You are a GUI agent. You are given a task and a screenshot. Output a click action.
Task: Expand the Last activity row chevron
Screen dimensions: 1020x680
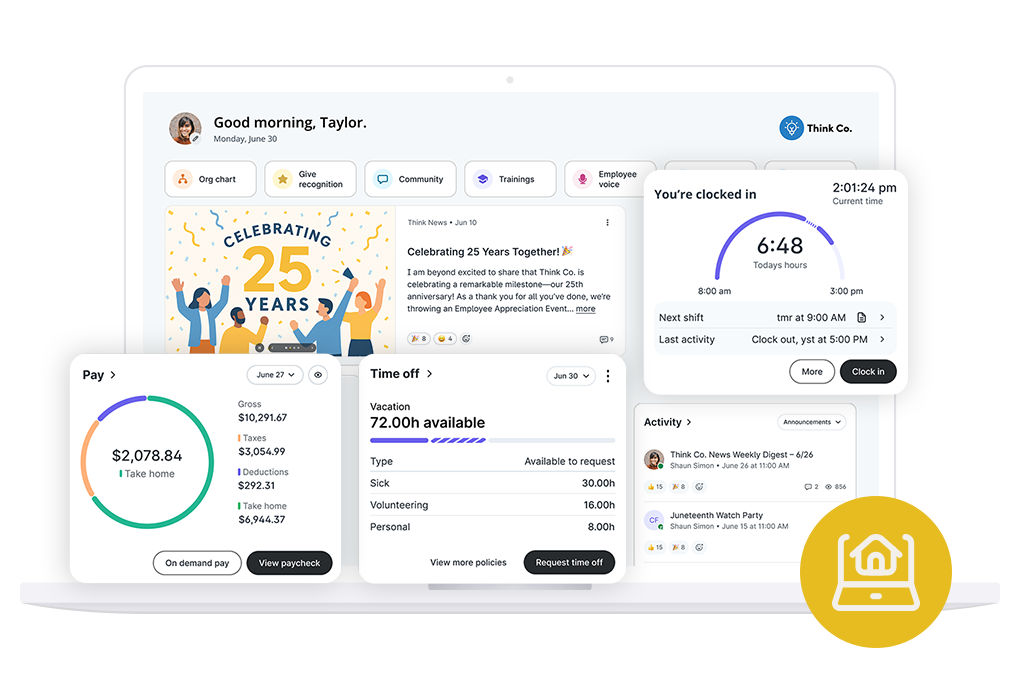(882, 340)
